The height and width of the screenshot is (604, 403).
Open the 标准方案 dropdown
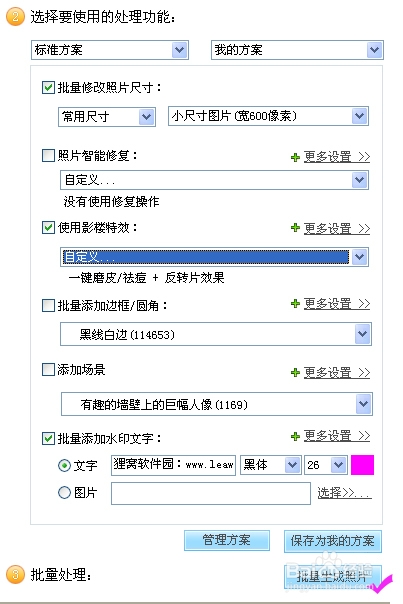click(110, 50)
